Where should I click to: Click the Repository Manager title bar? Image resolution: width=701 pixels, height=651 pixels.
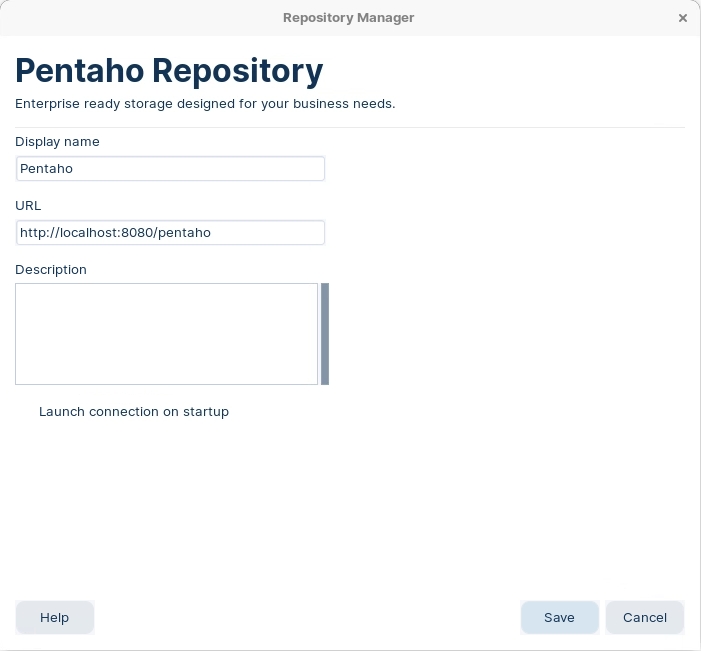[x=349, y=18]
